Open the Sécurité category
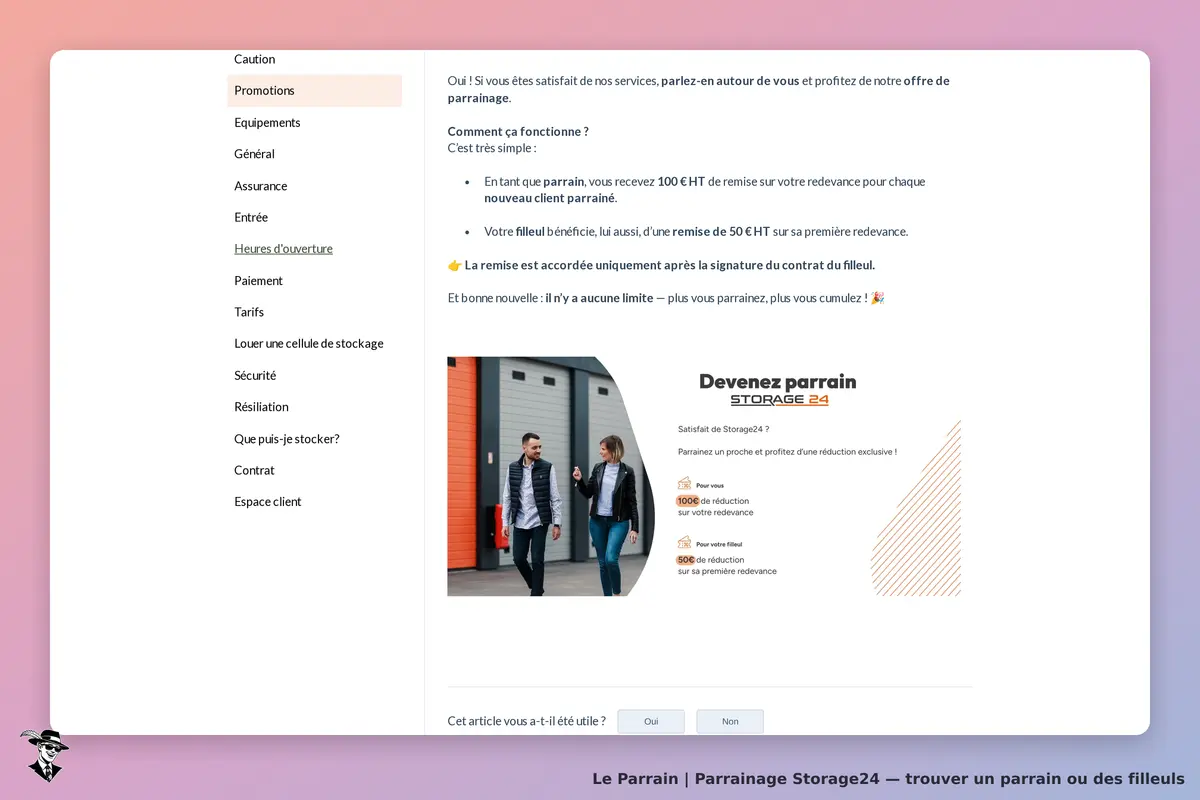The image size is (1200, 800). coord(255,376)
